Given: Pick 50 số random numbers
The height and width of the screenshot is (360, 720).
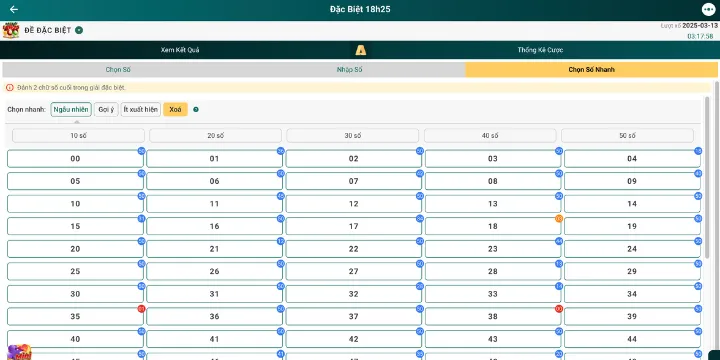Looking at the screenshot, I should pyautogui.click(x=627, y=135).
